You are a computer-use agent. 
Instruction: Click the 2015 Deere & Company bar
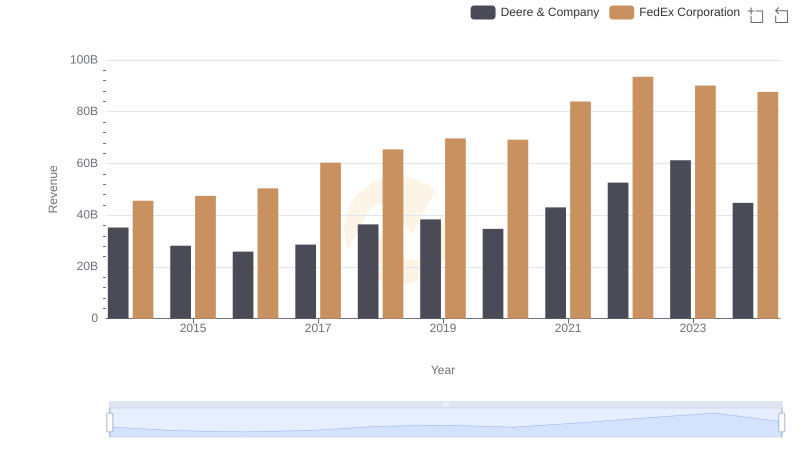[181, 283]
